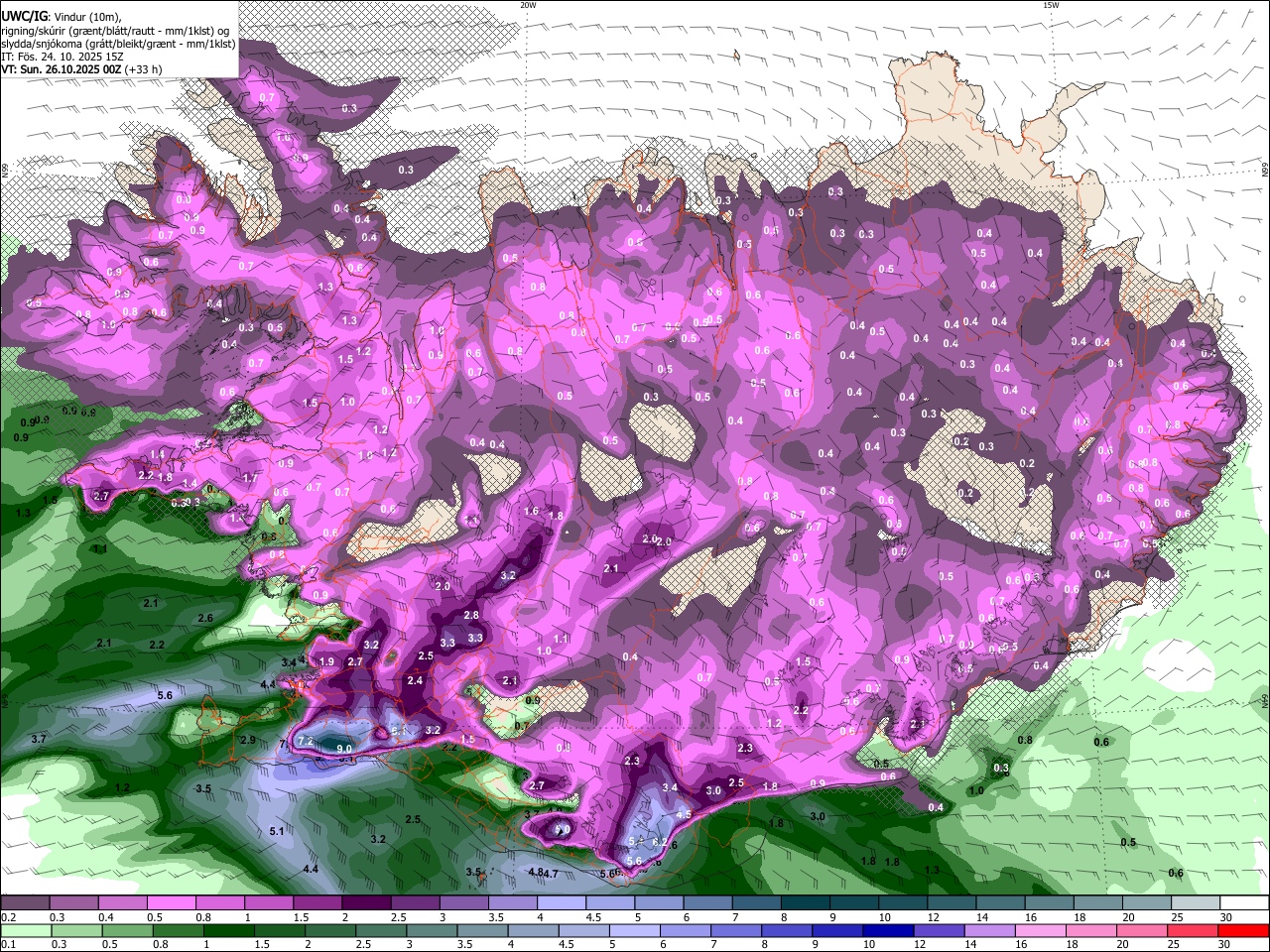This screenshot has width=1270, height=952.
Task: Click the '7' label on the lower scale
Action: pos(713,945)
